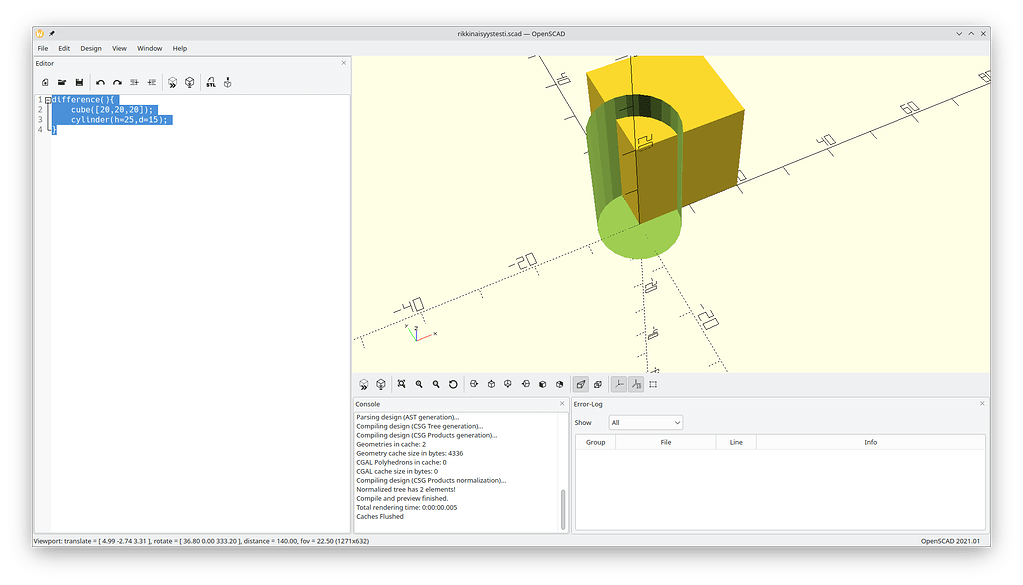
Task: Create a new file from editor toolbar
Action: [x=45, y=82]
